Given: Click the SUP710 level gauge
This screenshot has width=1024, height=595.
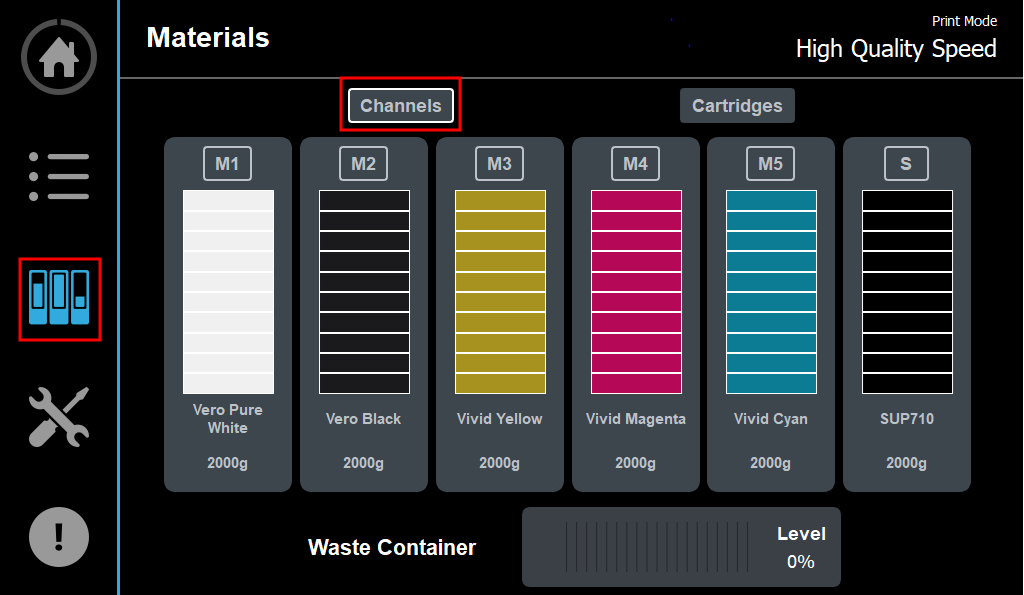Looking at the screenshot, I should click(907, 292).
